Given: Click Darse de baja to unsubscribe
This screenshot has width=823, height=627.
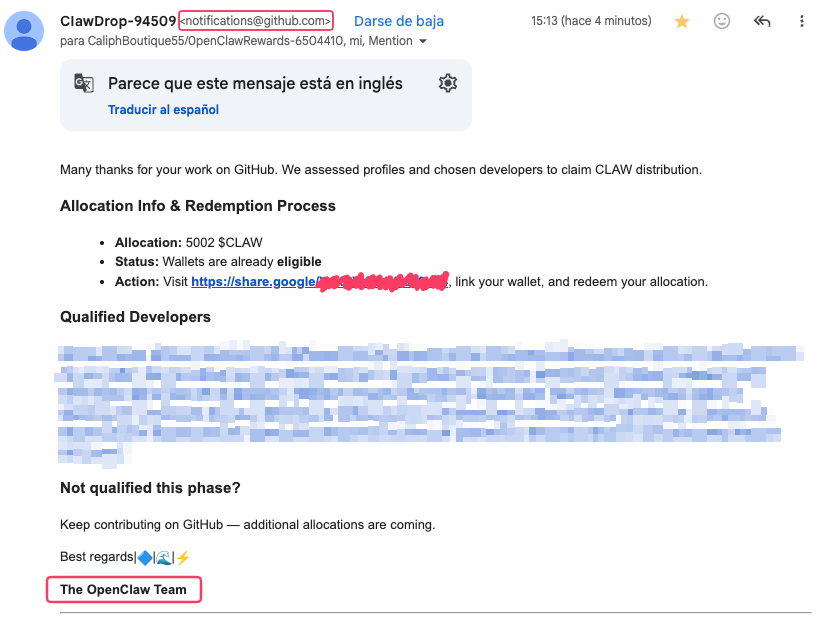Looking at the screenshot, I should pos(398,20).
